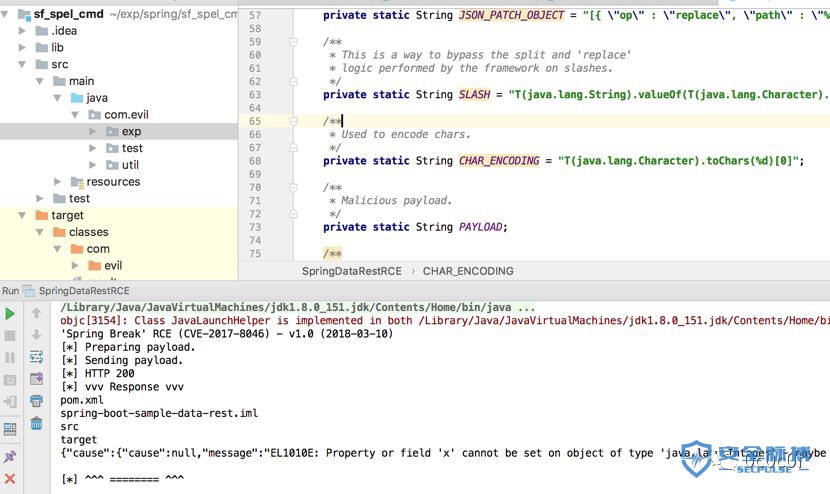Click the objc JavaLaunchHelper warning line
Screen dimensions: 830x494
tap(445, 321)
